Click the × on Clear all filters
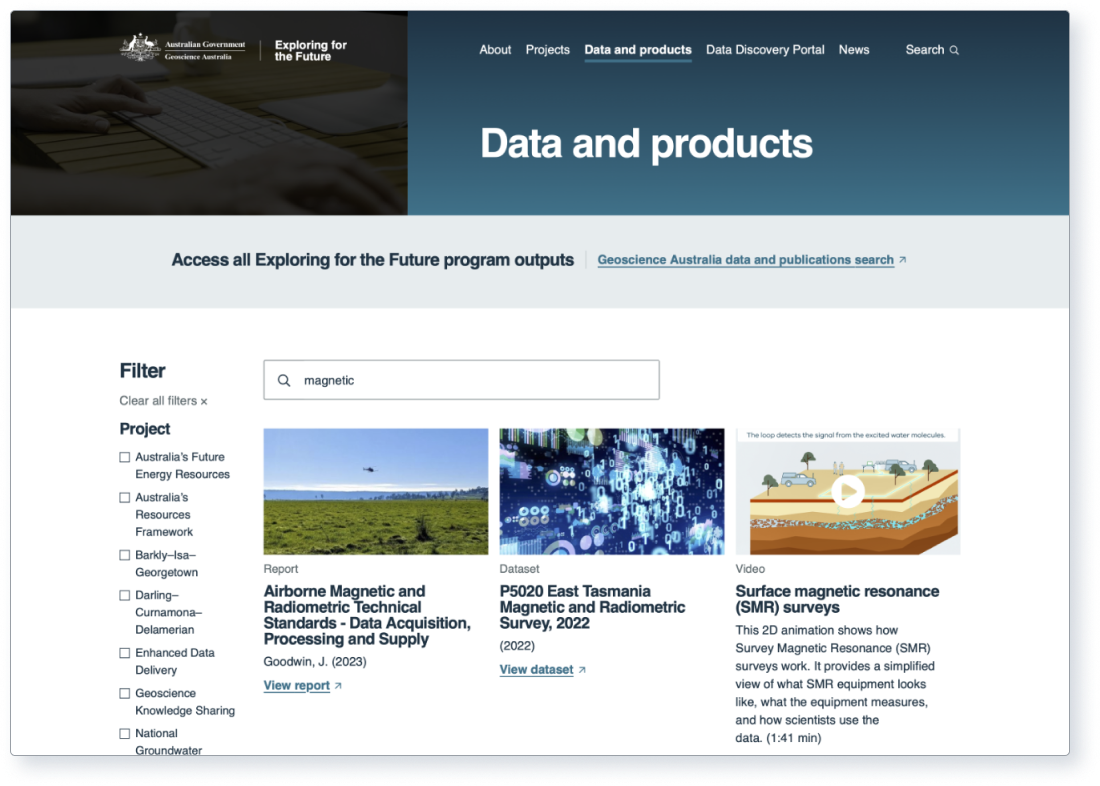1100x786 pixels. pos(204,400)
